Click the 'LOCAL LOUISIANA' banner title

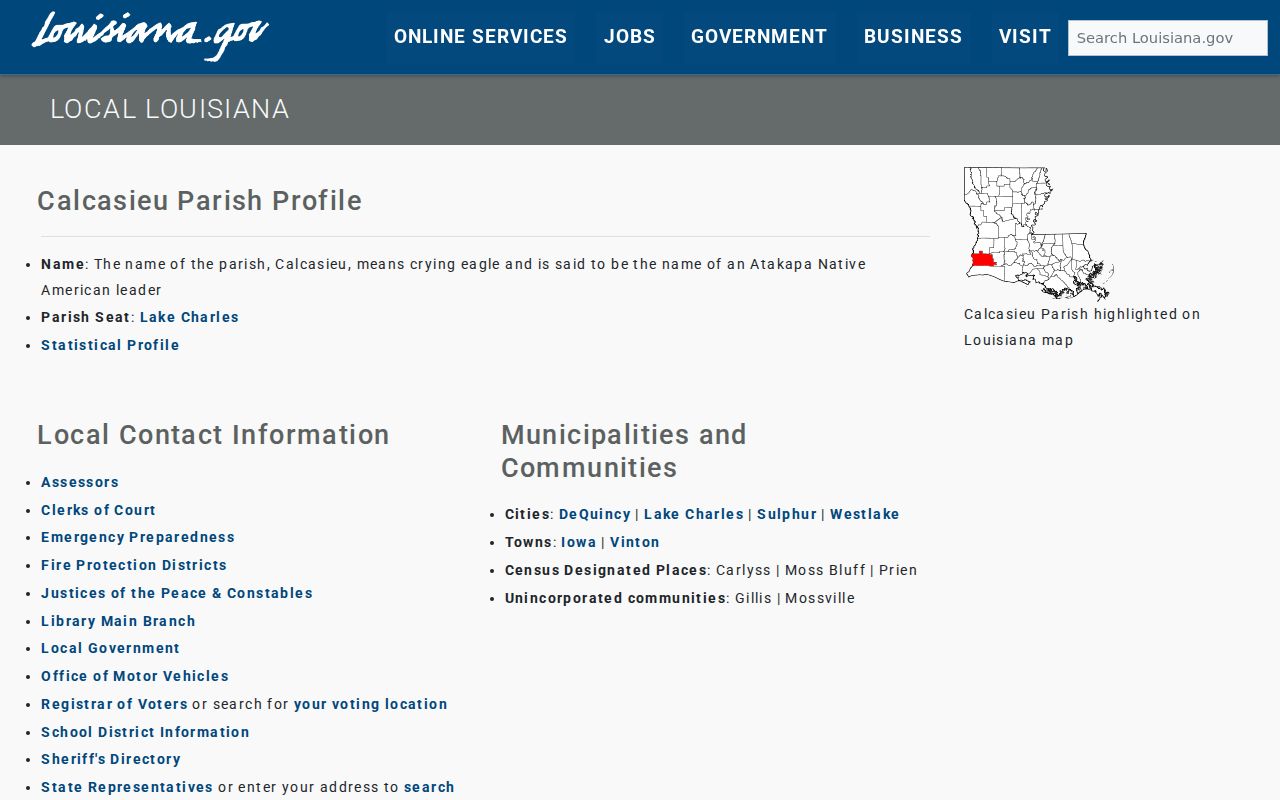[170, 109]
